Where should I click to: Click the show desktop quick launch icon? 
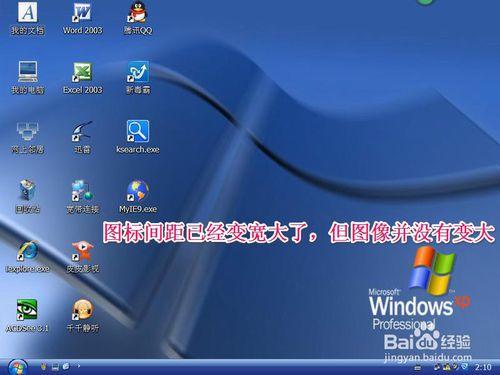click(x=55, y=367)
